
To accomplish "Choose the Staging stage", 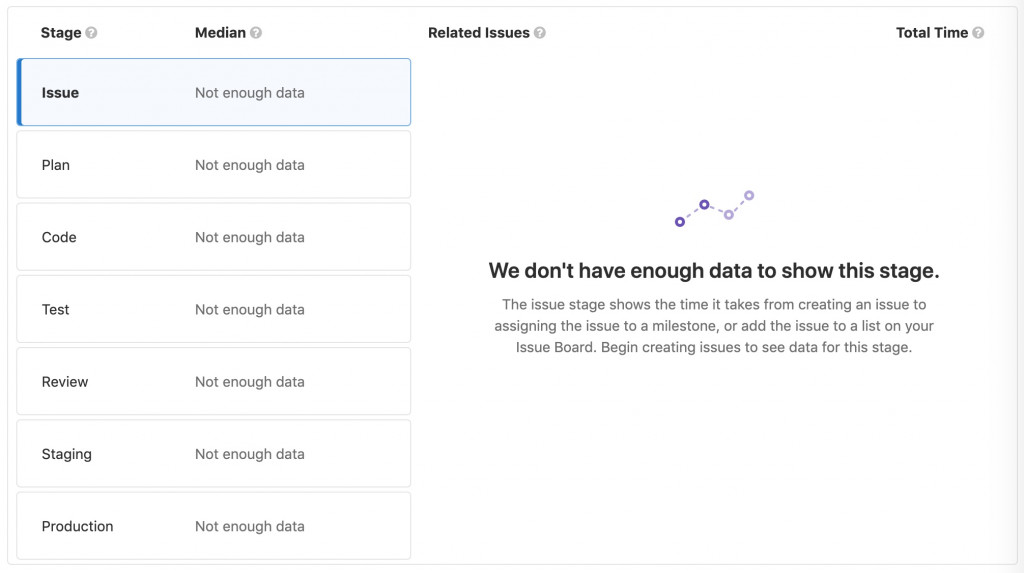I will 214,454.
